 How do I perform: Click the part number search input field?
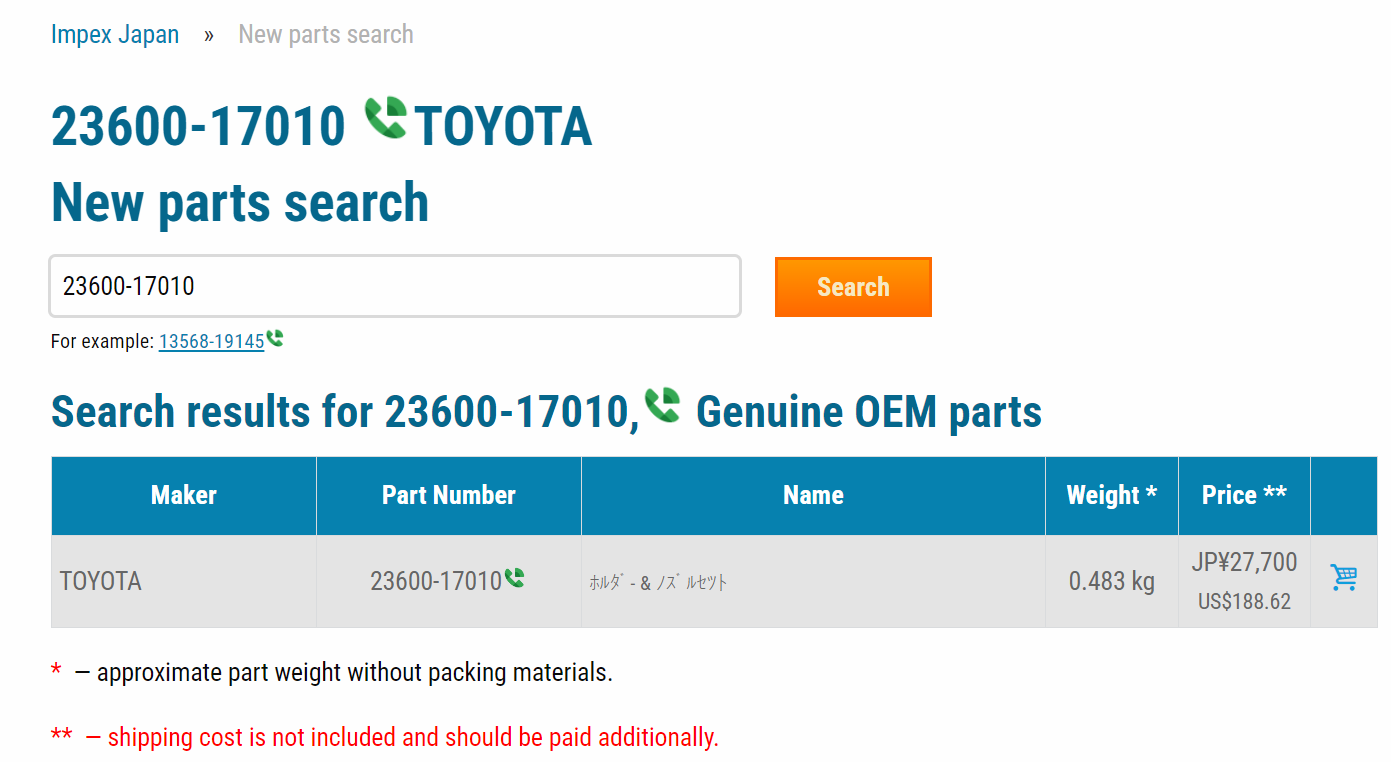[x=395, y=286]
